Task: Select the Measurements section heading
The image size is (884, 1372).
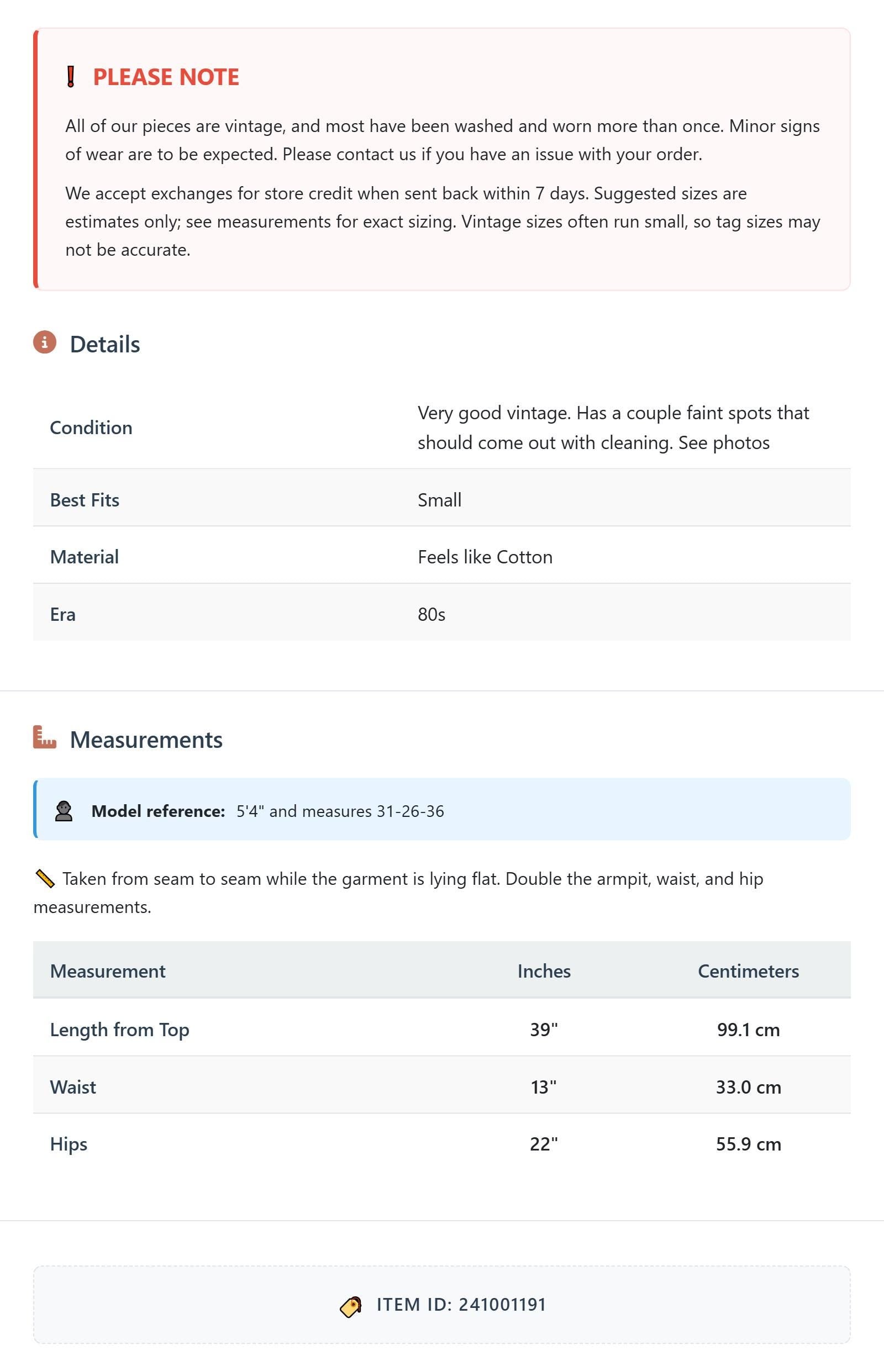Action: pos(146,740)
